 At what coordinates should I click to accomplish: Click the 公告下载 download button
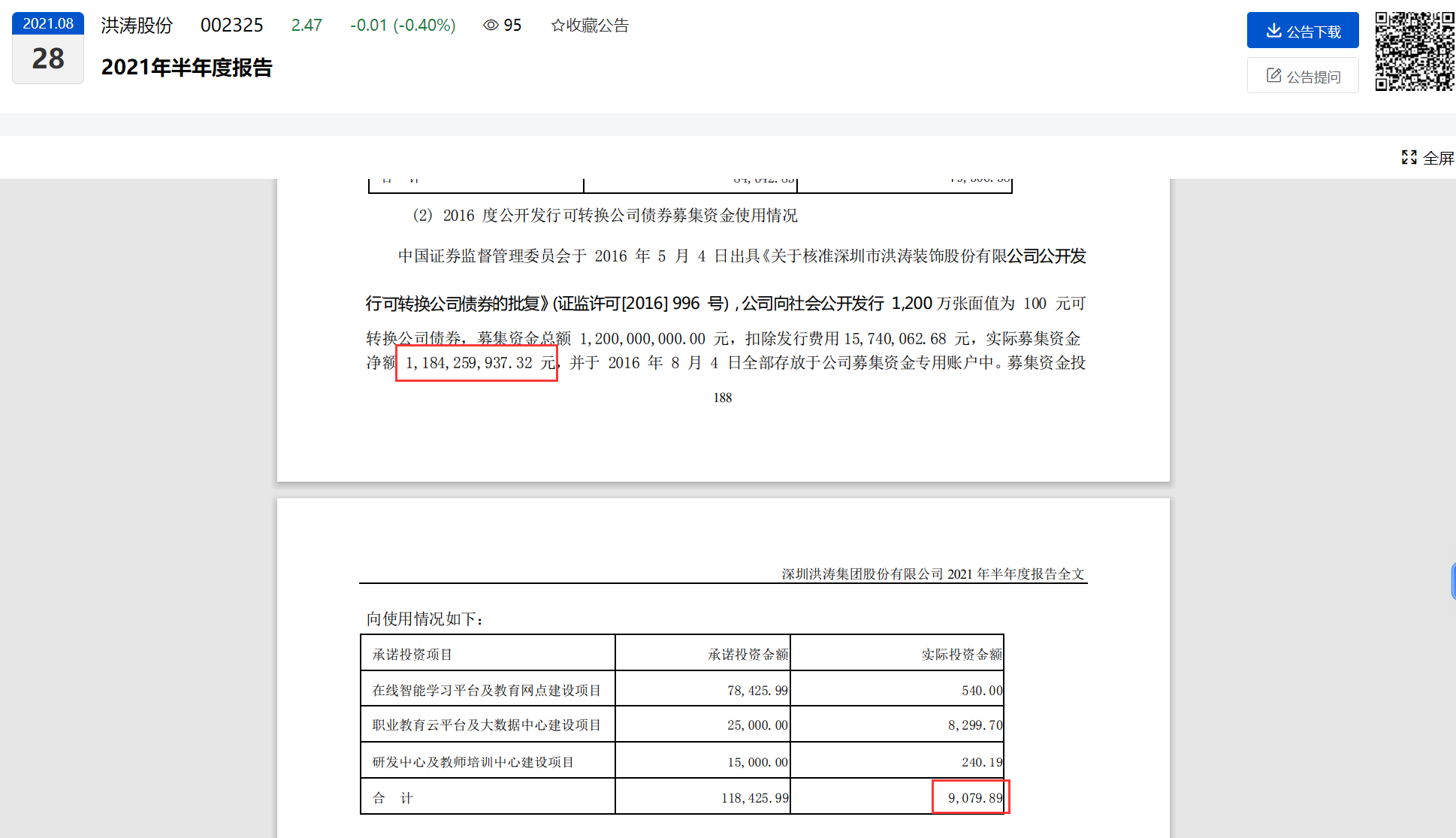(x=1302, y=31)
